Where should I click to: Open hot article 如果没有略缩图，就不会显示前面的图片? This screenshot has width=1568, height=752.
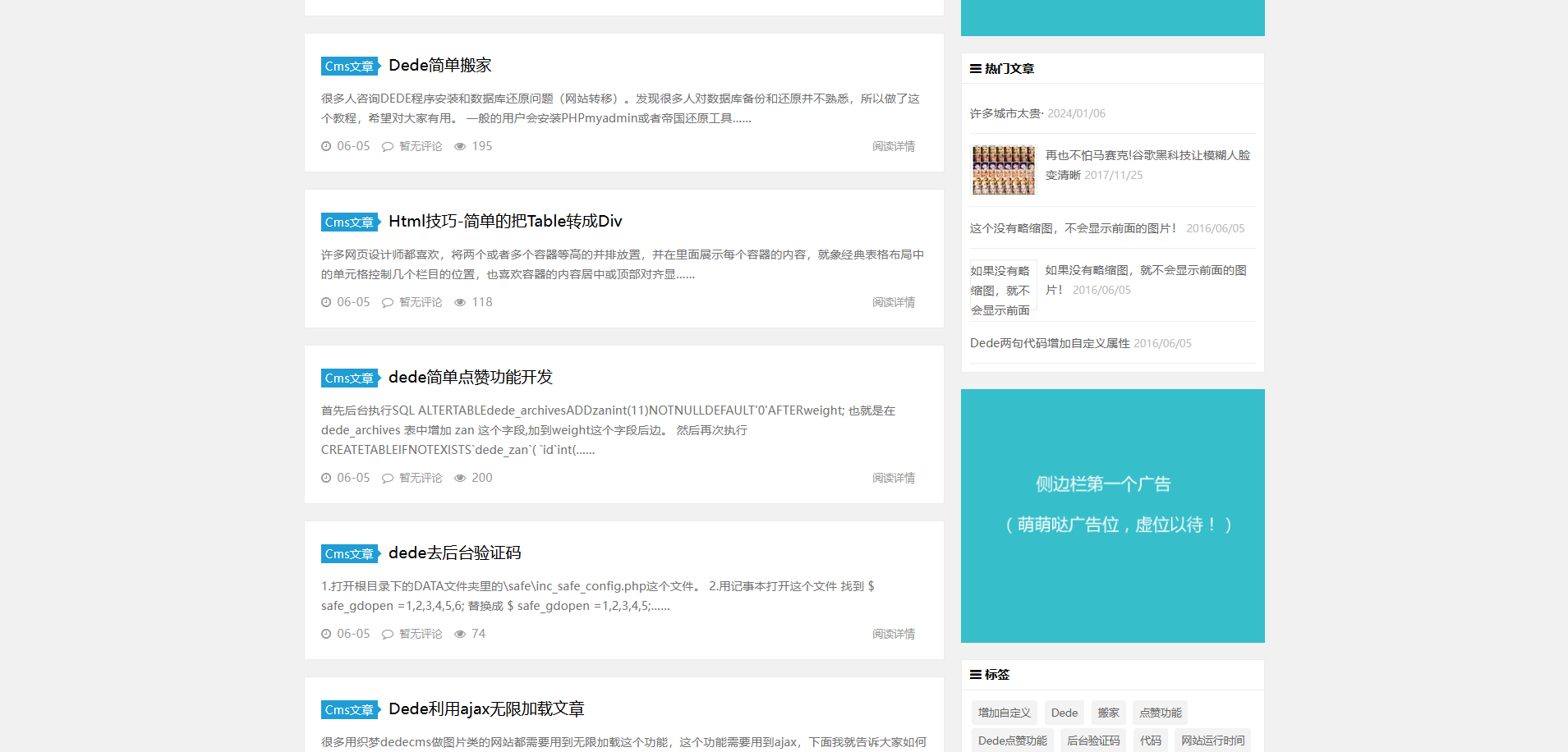pos(1146,279)
